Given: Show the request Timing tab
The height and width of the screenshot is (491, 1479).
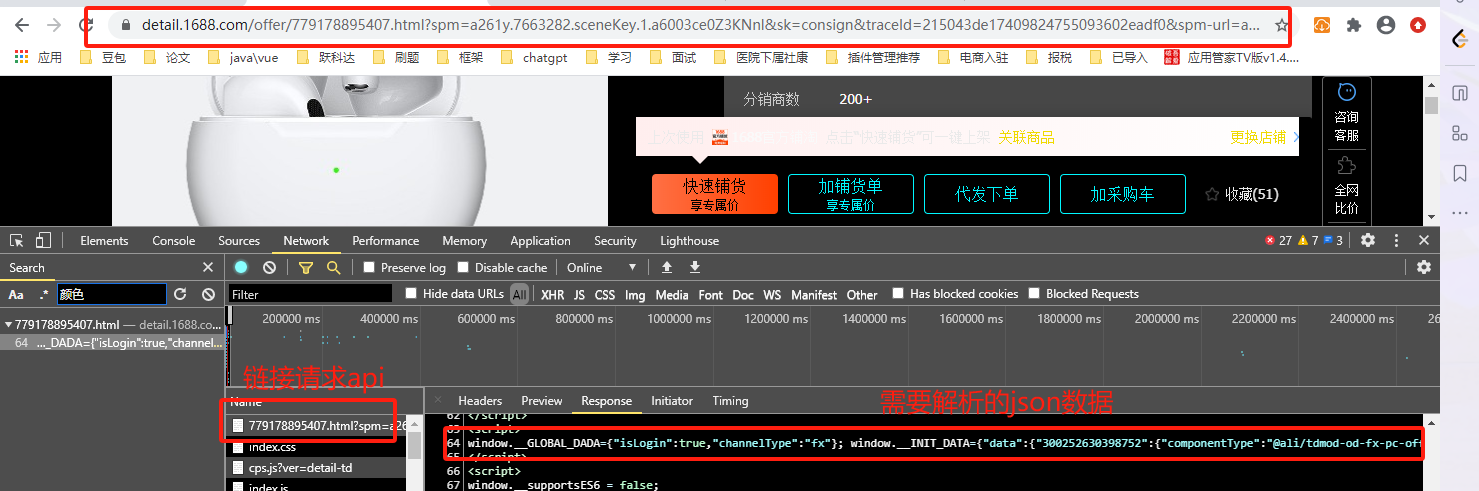Looking at the screenshot, I should pos(730,400).
